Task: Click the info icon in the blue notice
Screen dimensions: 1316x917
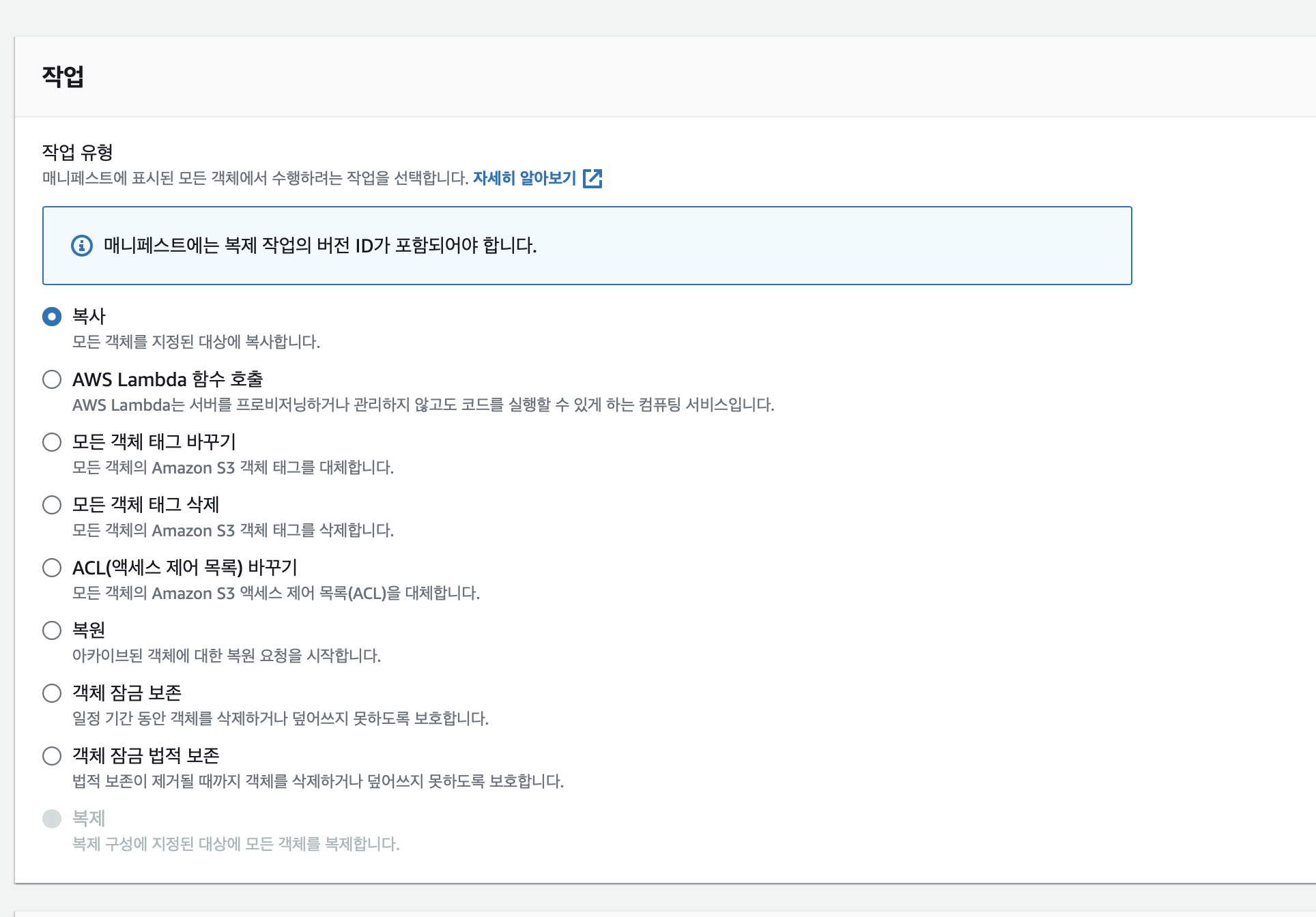Action: 82,246
